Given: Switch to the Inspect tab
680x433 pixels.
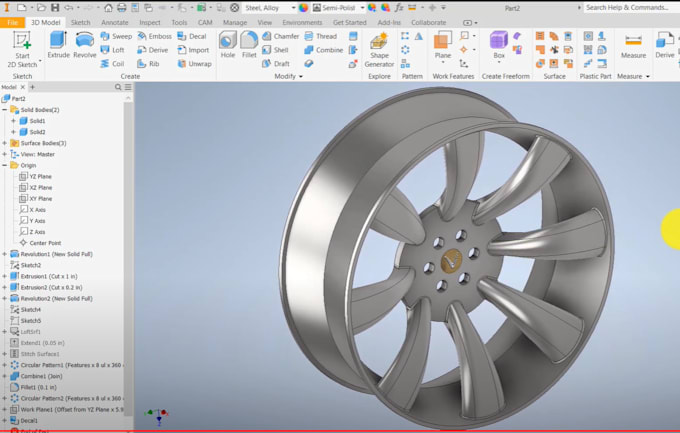Looking at the screenshot, I should [x=150, y=22].
